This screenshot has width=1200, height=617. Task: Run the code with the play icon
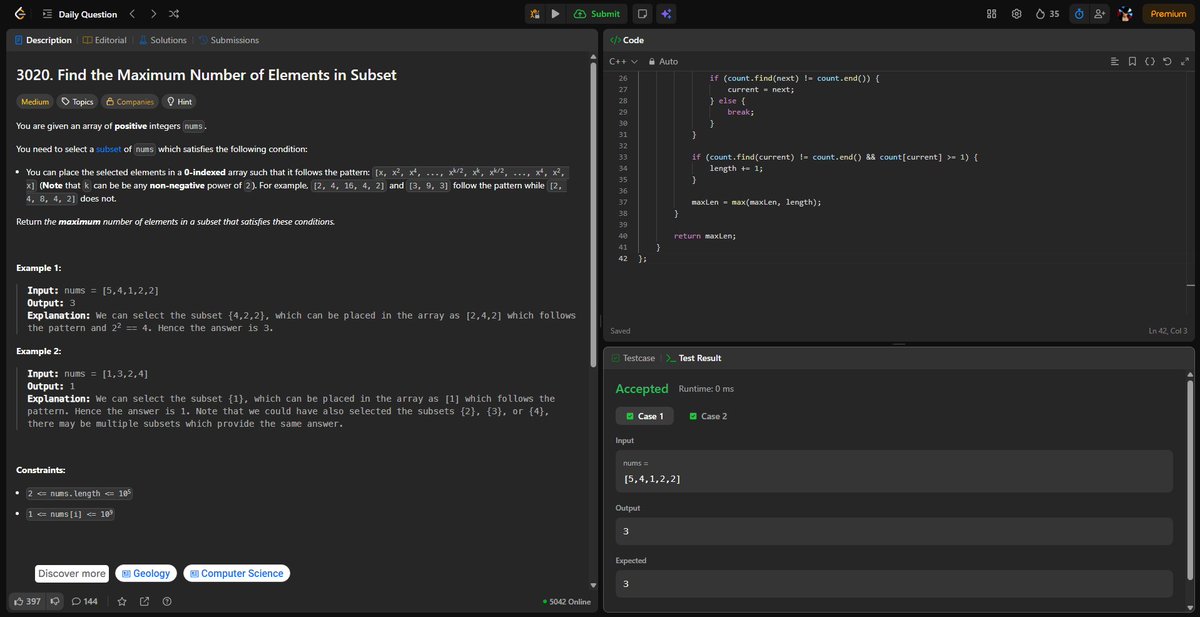pyautogui.click(x=555, y=14)
